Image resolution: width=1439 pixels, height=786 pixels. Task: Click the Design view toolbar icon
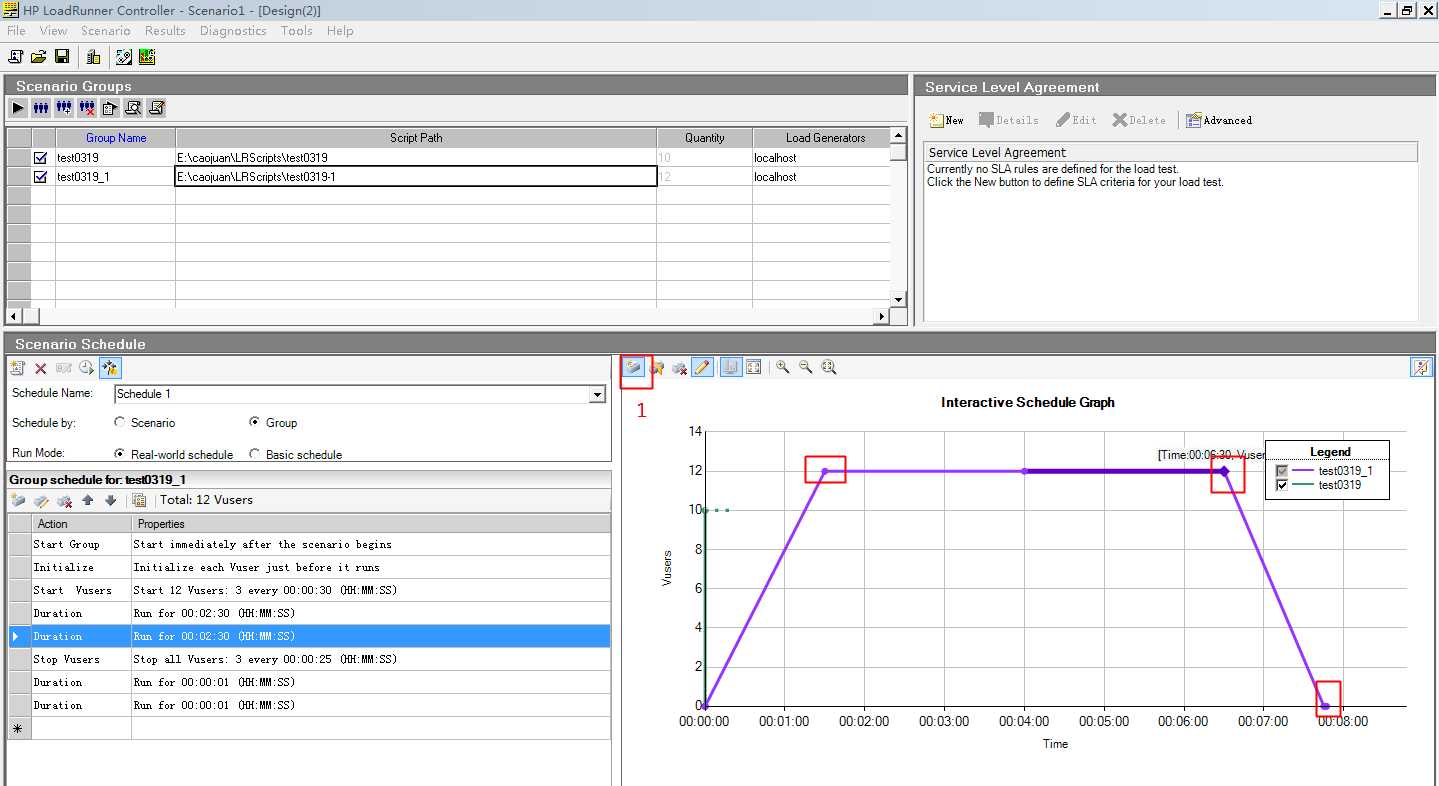[124, 57]
